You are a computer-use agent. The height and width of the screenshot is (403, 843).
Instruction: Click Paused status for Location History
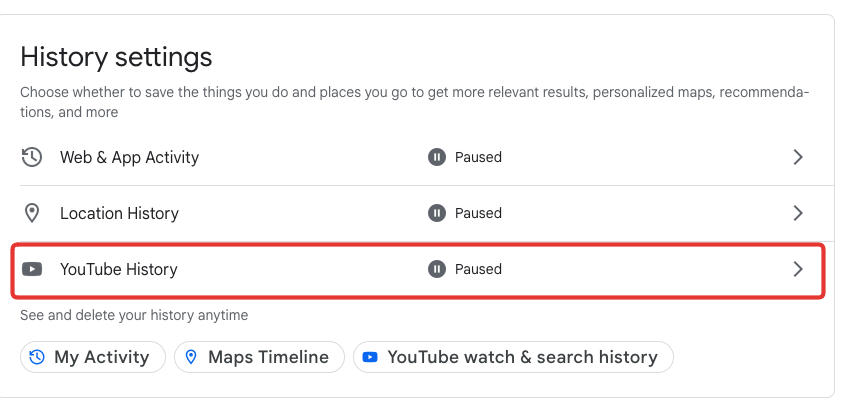478,213
